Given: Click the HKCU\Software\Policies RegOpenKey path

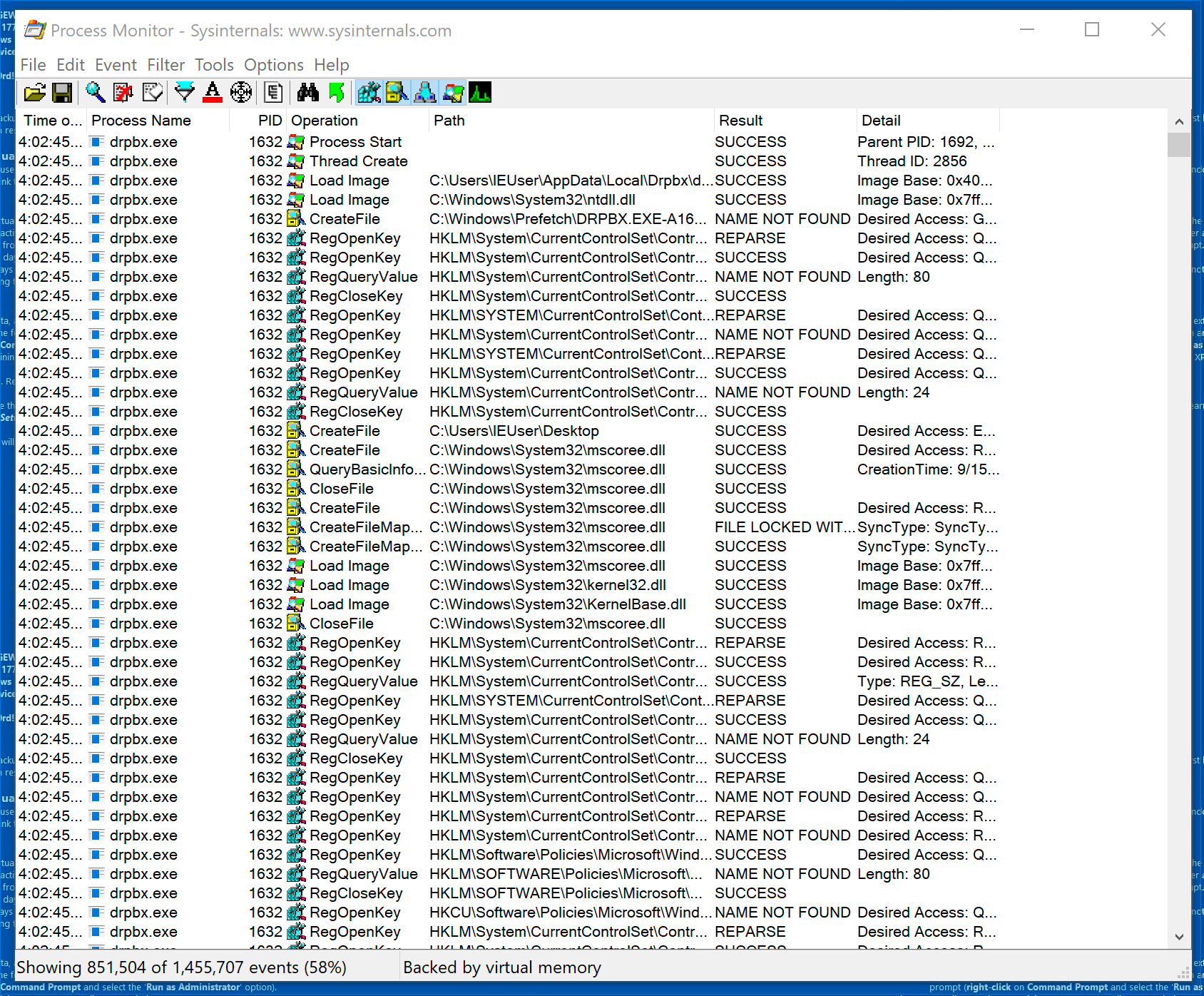Looking at the screenshot, I should point(571,913).
